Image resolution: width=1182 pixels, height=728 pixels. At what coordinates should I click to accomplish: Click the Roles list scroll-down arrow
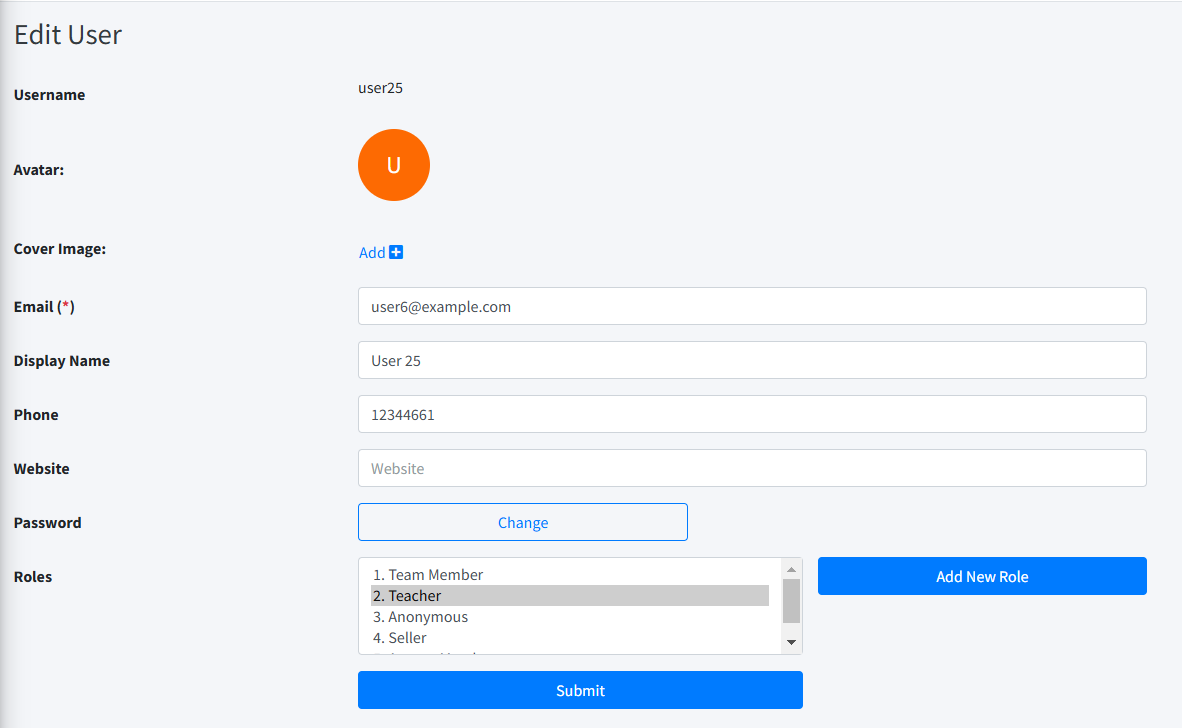[x=791, y=642]
